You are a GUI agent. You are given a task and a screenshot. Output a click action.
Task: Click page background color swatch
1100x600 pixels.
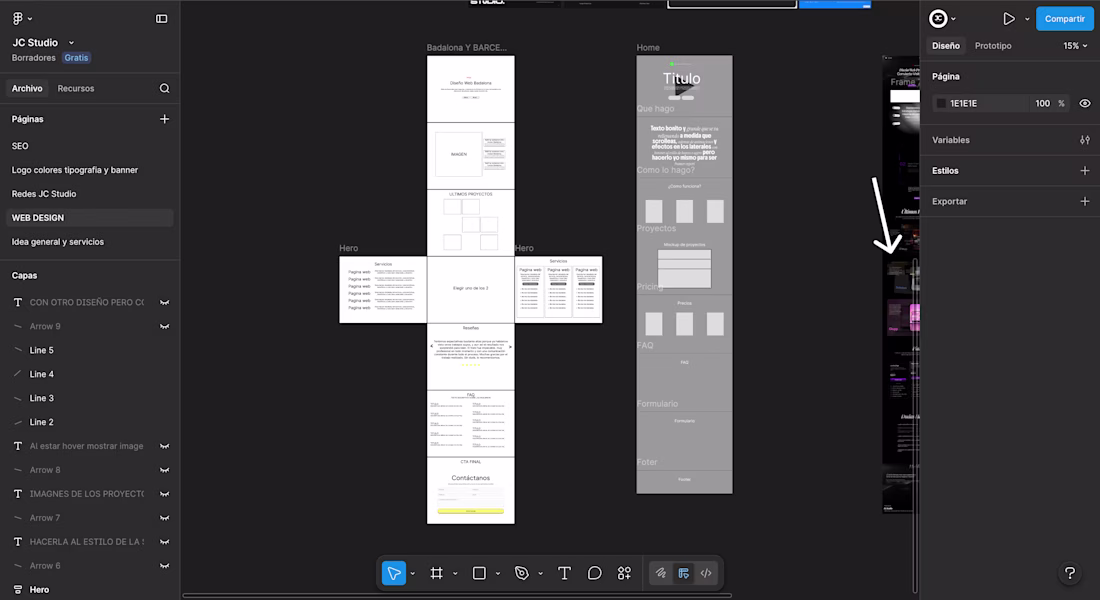pos(941,103)
